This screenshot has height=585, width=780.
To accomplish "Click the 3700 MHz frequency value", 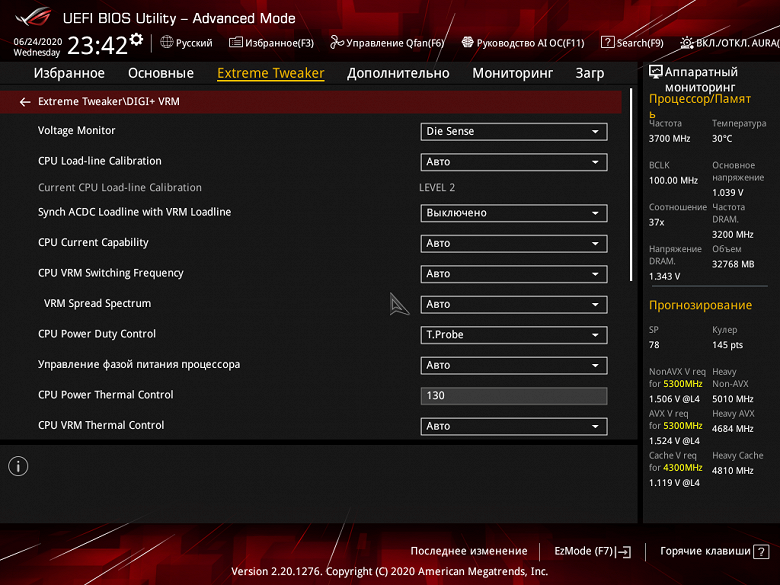I will tap(669, 139).
